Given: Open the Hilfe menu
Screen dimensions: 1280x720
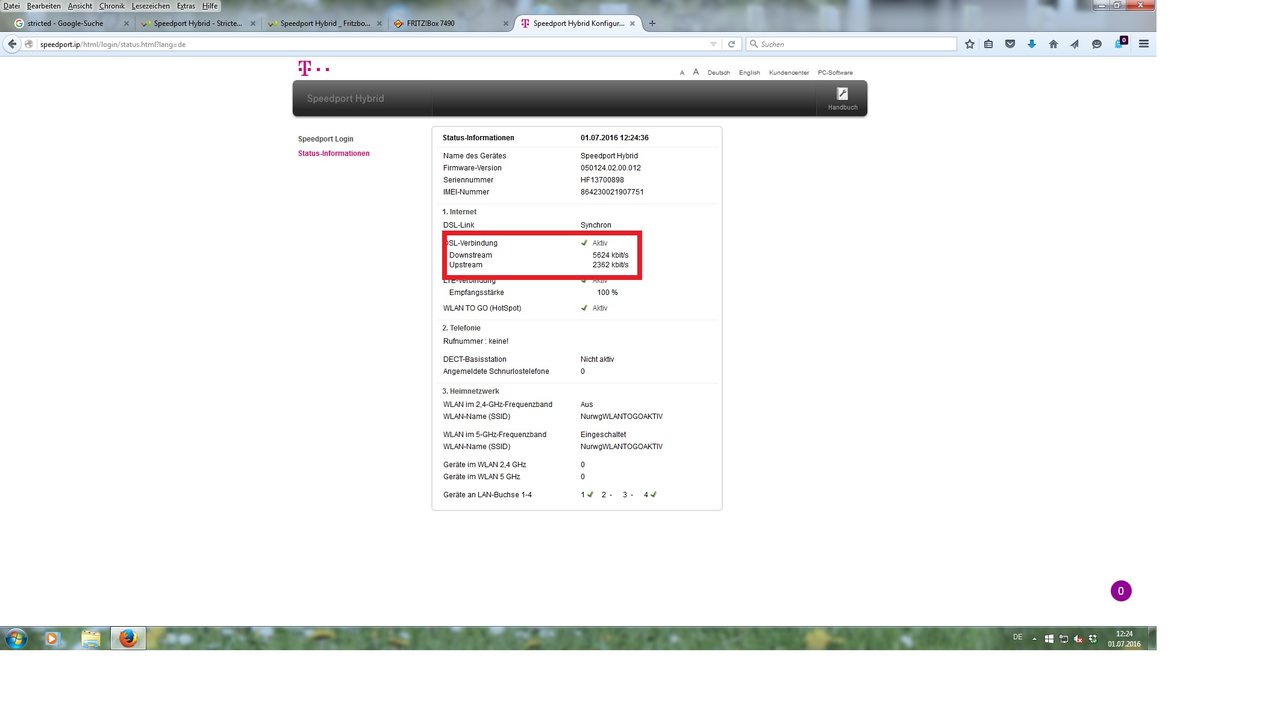Looking at the screenshot, I should tap(210, 6).
